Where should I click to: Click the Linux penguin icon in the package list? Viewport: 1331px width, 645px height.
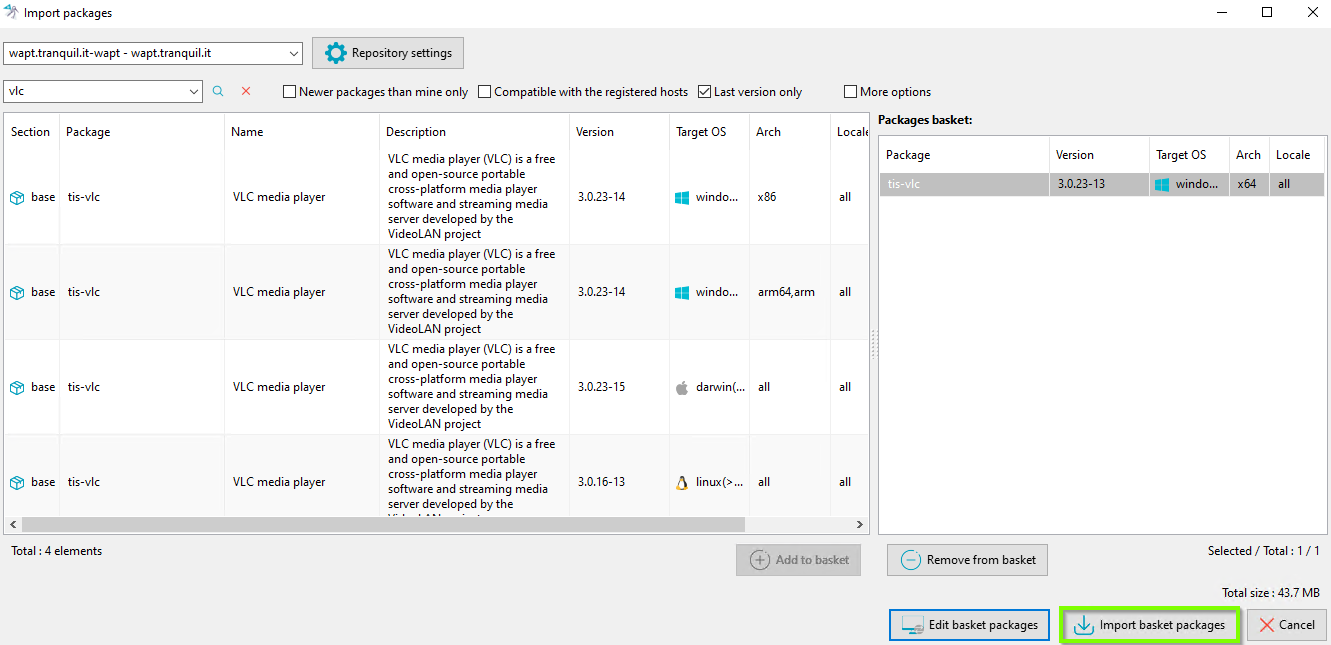pyautogui.click(x=682, y=482)
